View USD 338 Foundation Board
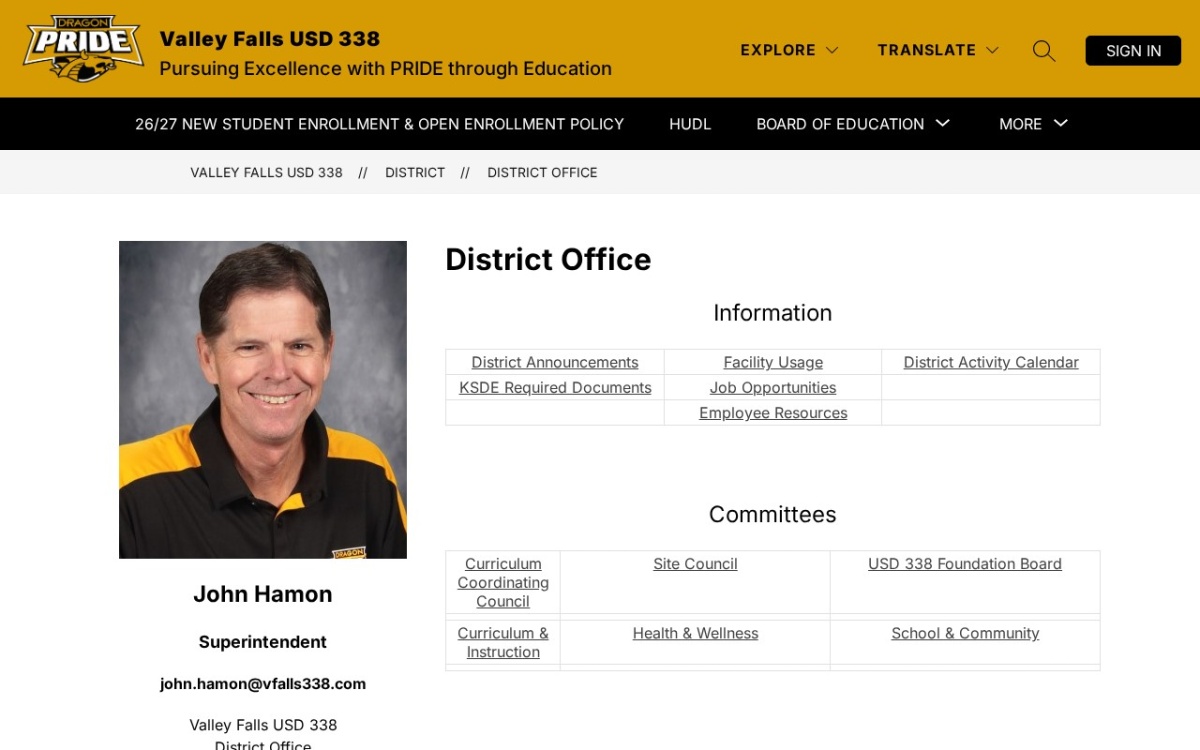Viewport: 1200px width, 750px height. [x=965, y=564]
